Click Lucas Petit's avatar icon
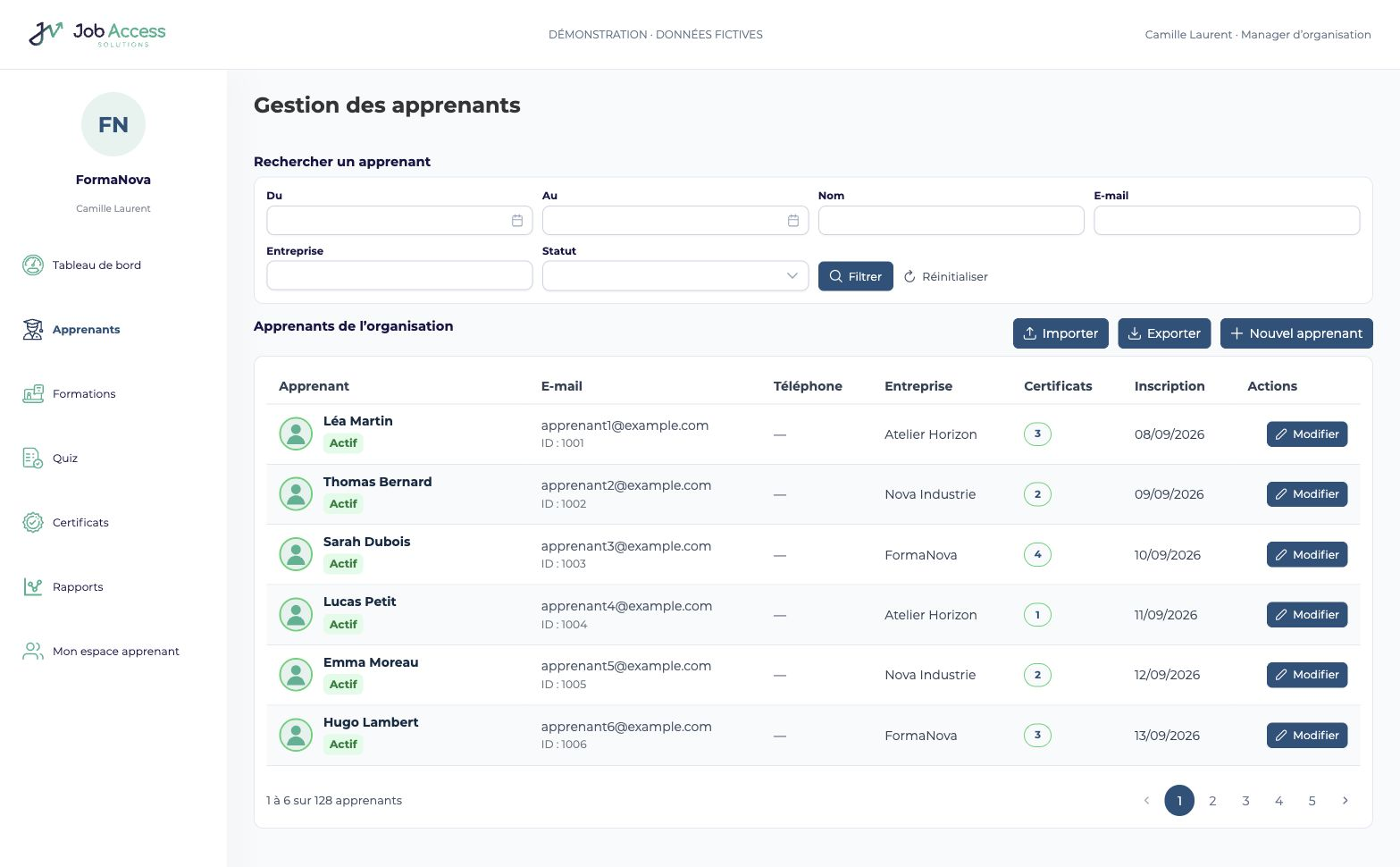Screen dimensions: 1400x867 tap(296, 614)
